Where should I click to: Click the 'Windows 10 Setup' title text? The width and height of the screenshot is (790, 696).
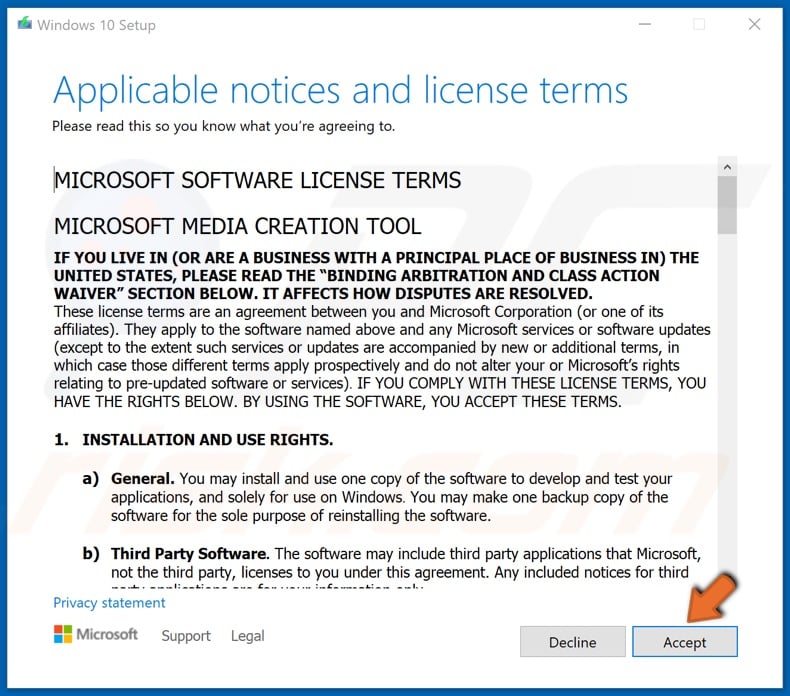click(96, 25)
